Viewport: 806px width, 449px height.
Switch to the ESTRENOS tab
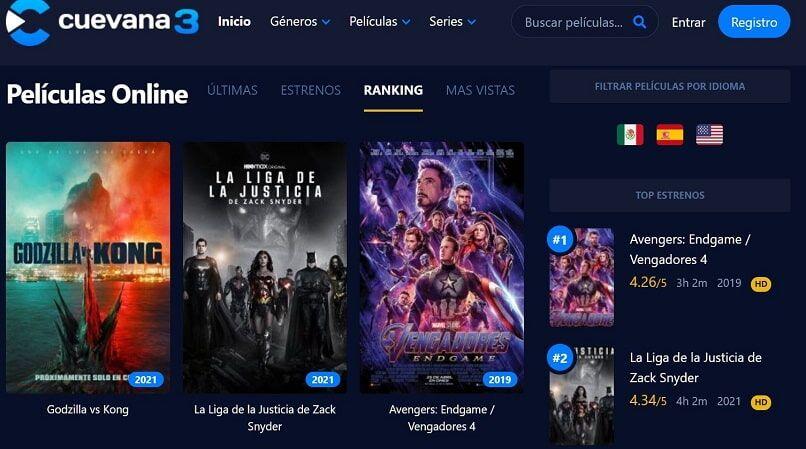(310, 91)
